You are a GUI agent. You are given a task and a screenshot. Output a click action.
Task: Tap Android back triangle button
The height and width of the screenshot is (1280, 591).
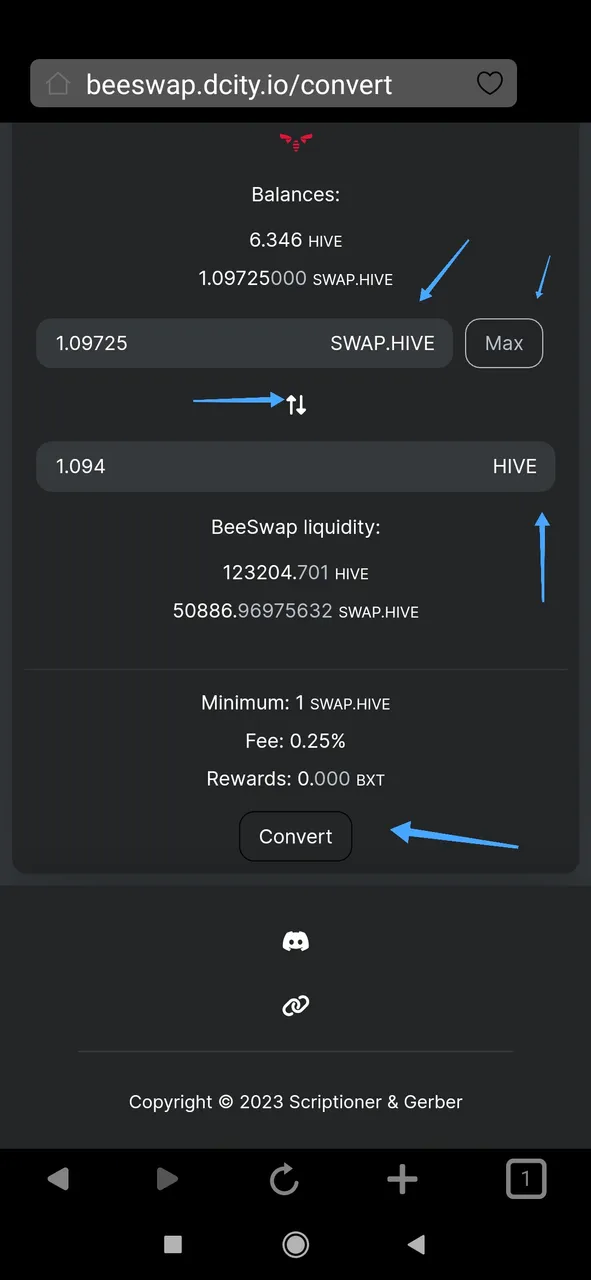click(x=417, y=1243)
